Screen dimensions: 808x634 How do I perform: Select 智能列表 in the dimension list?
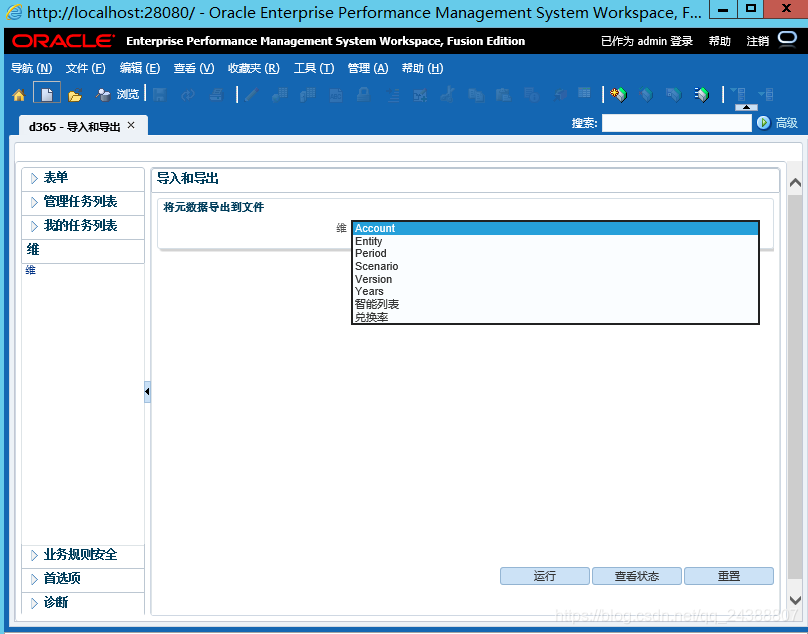556,304
